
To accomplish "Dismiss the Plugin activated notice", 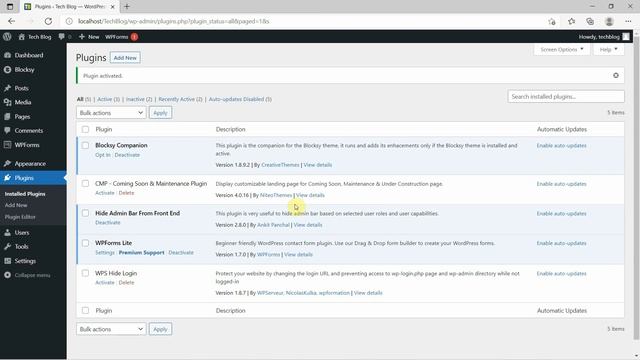I will [x=616, y=76].
